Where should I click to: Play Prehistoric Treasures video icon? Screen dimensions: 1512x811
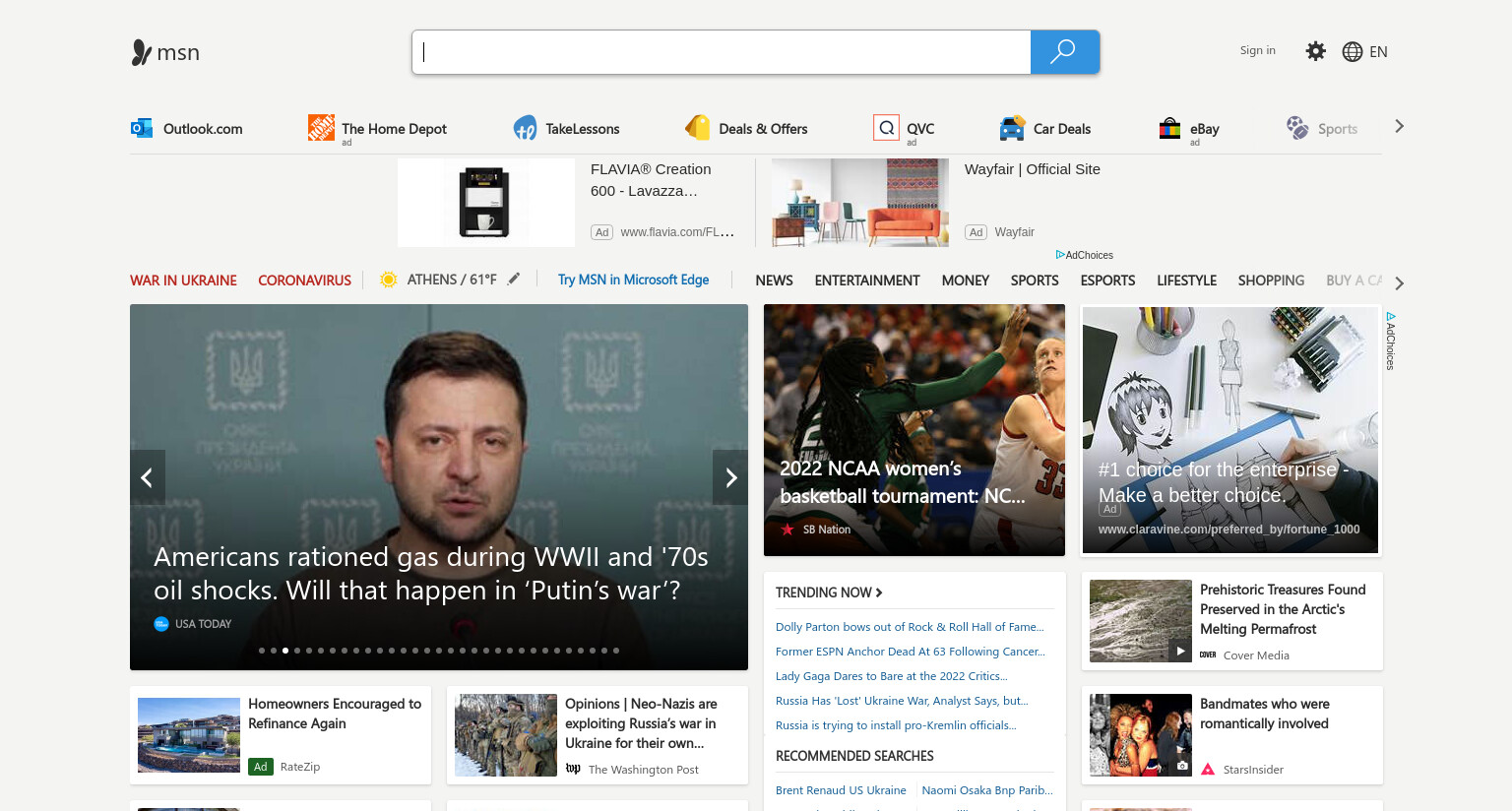point(1180,651)
